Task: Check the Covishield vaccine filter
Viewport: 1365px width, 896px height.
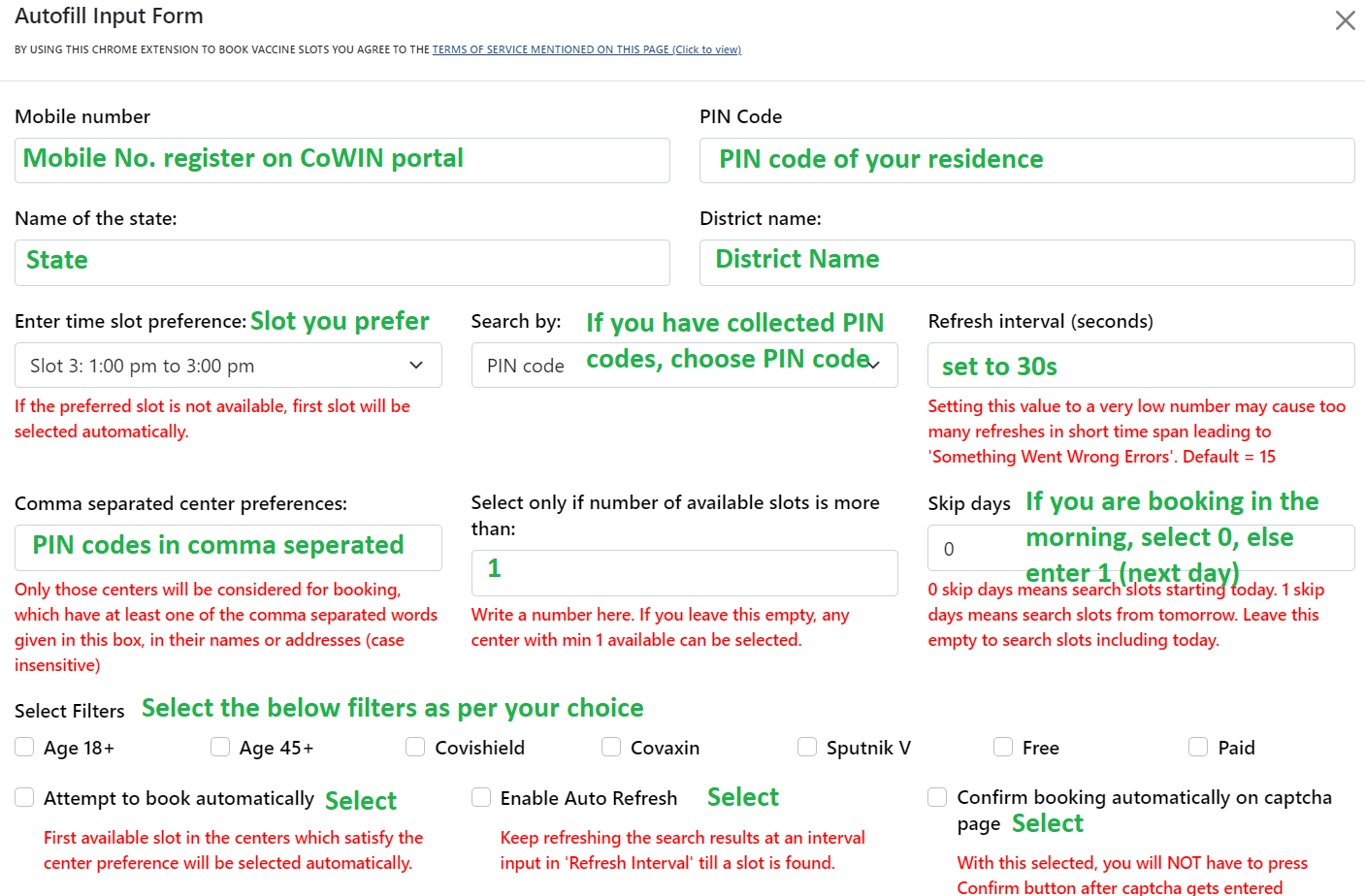Action: coord(415,747)
